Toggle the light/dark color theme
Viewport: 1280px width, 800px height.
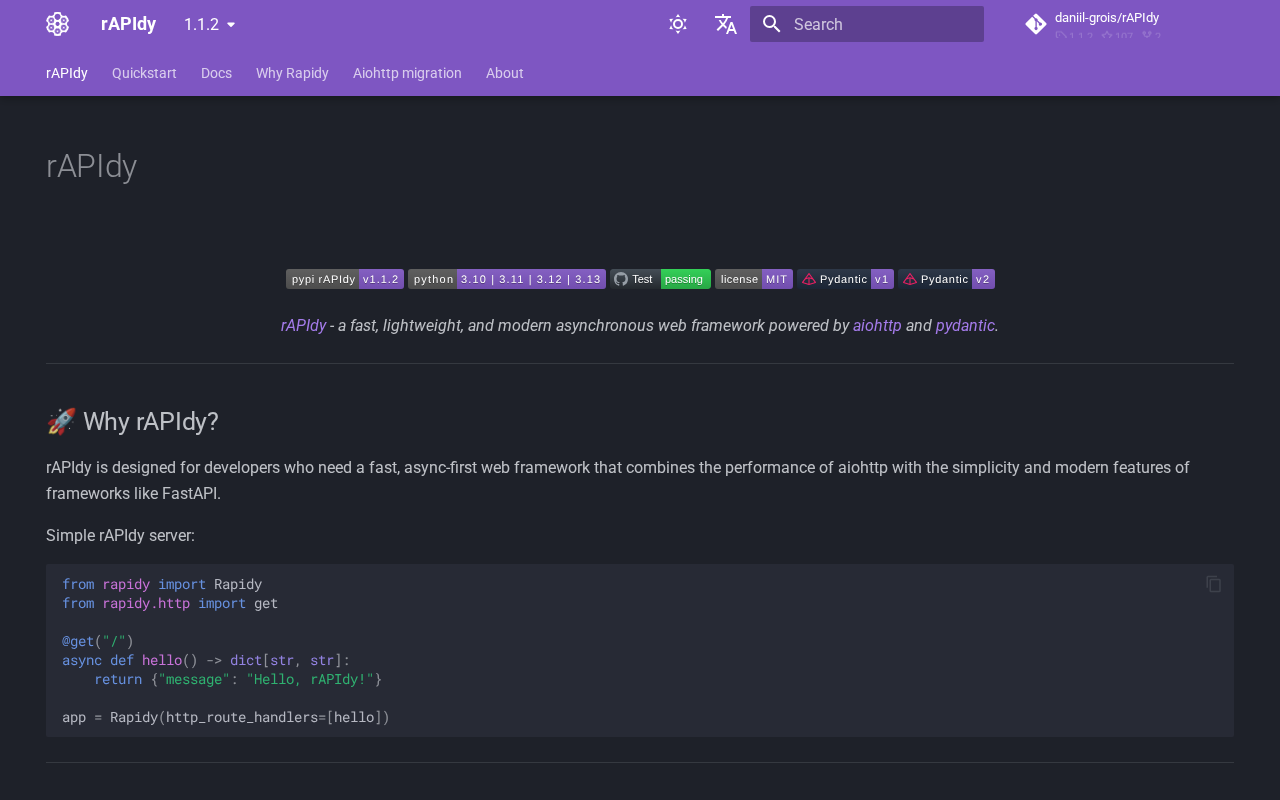click(678, 24)
